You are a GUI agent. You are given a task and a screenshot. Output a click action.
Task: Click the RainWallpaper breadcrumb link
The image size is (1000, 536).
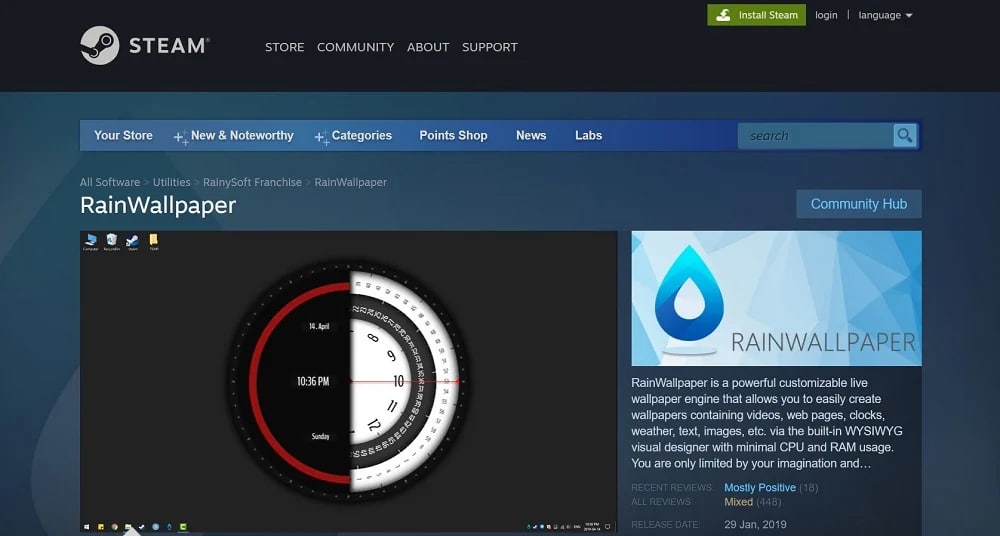[x=351, y=182]
